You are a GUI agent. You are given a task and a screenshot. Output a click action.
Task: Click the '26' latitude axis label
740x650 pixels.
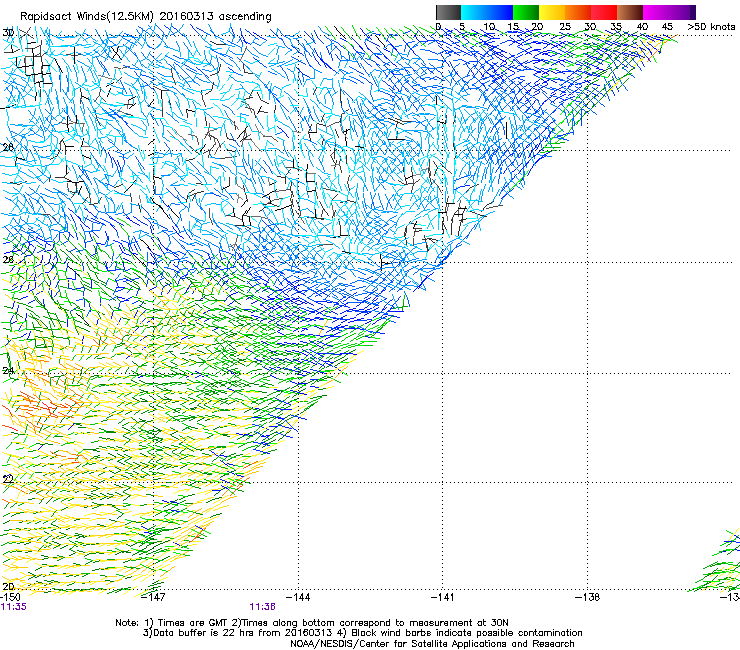pyautogui.click(x=8, y=260)
